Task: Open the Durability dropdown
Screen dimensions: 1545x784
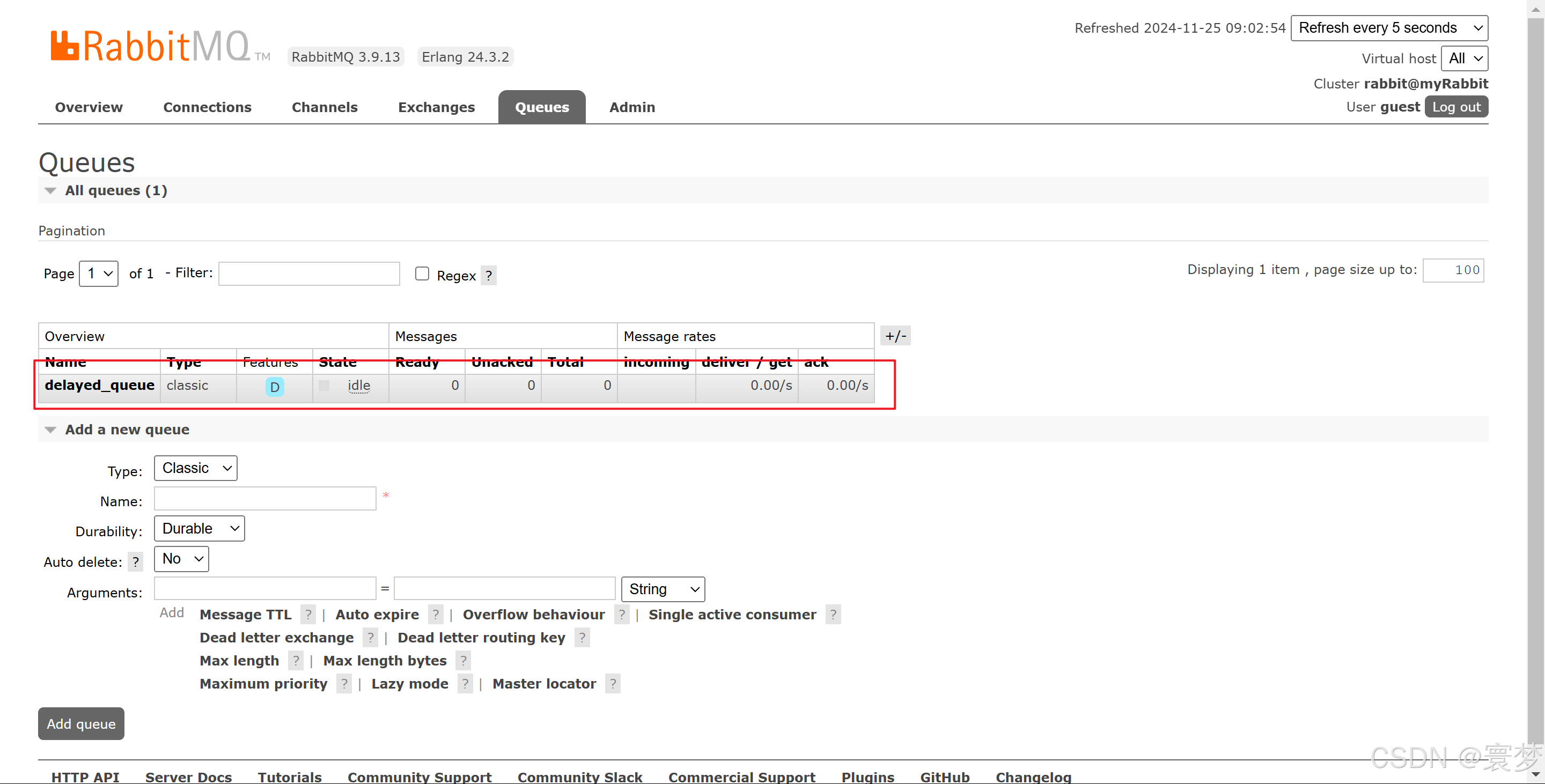Action: (x=199, y=529)
